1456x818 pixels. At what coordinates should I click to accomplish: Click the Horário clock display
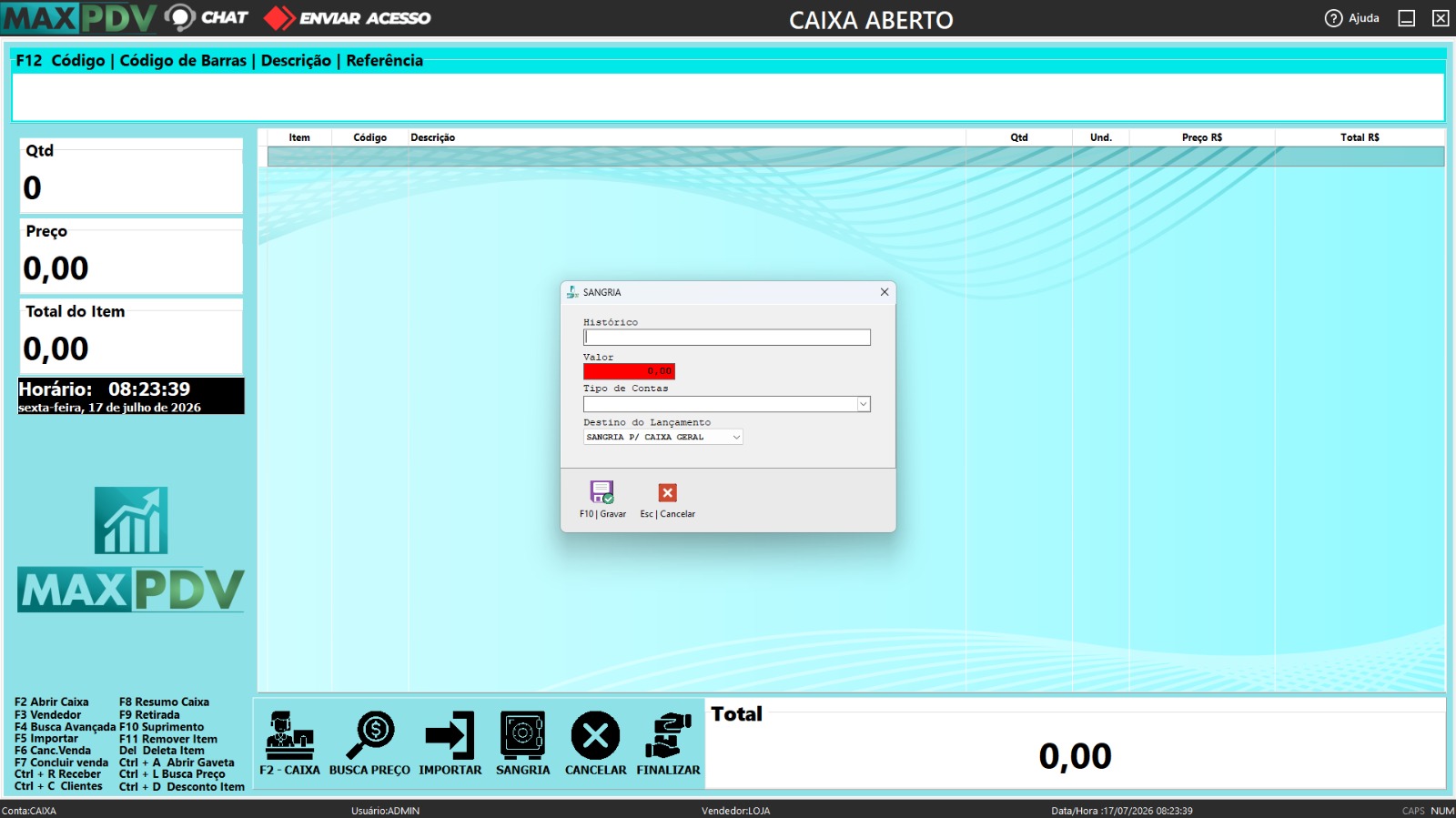pyautogui.click(x=131, y=396)
